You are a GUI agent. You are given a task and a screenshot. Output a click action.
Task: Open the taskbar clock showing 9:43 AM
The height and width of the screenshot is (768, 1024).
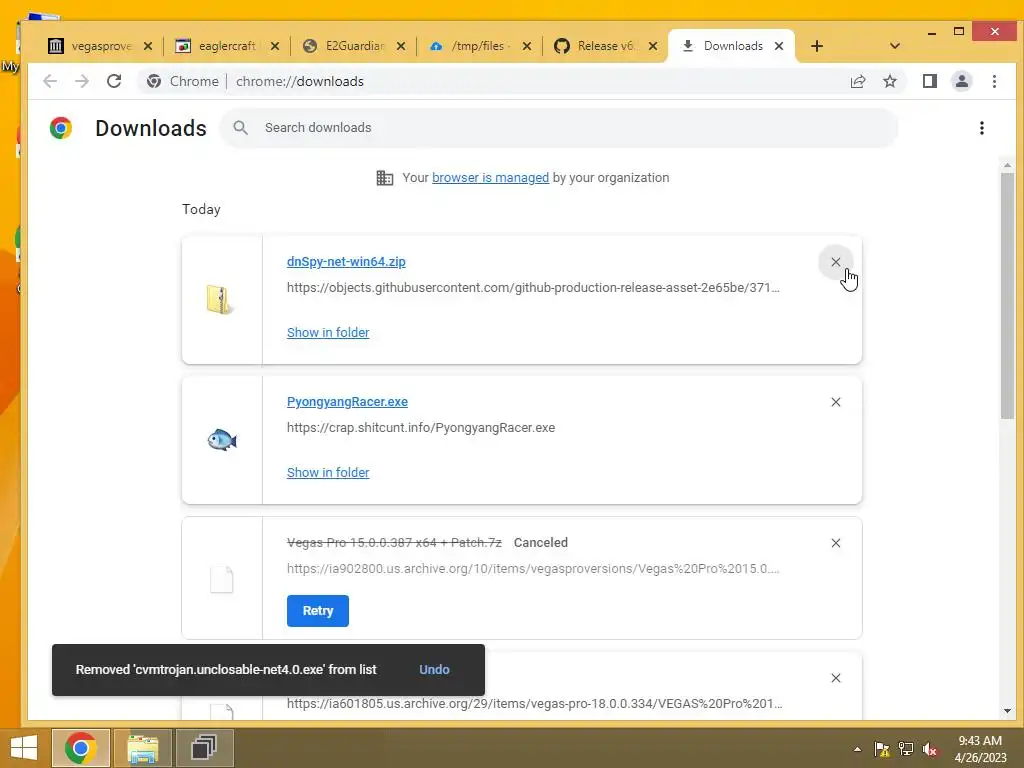click(x=980, y=749)
